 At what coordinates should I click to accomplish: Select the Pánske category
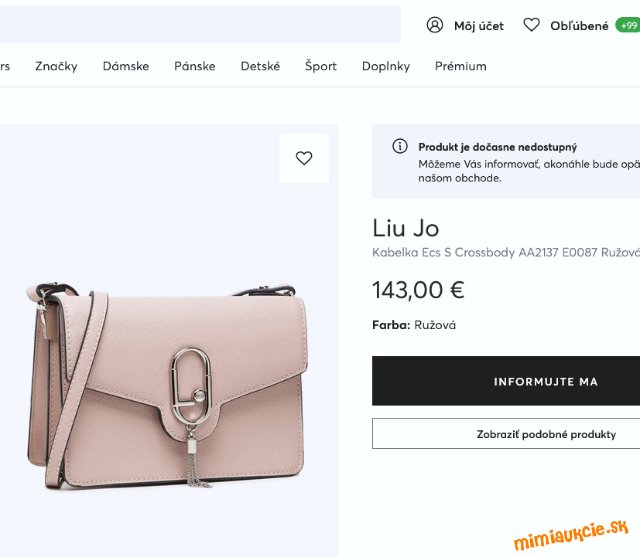[195, 66]
